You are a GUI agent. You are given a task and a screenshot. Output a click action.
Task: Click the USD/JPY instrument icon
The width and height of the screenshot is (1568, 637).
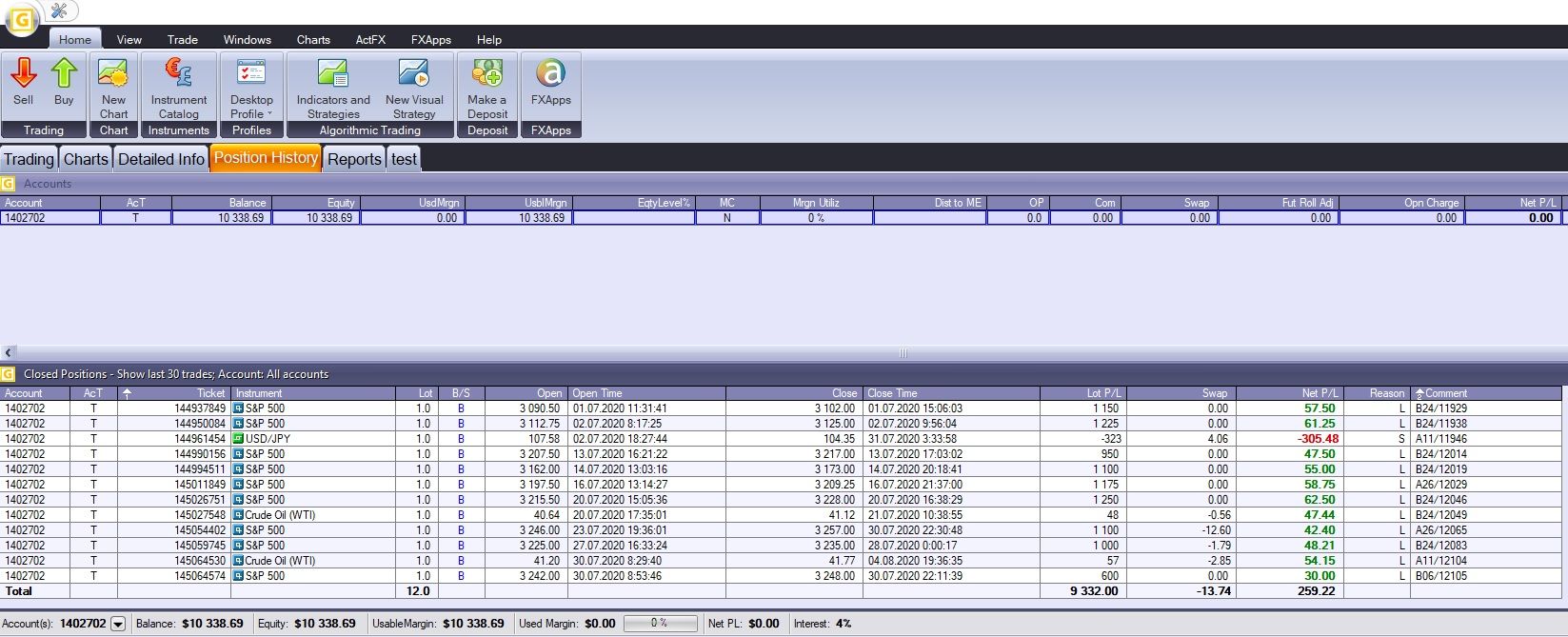coord(239,439)
